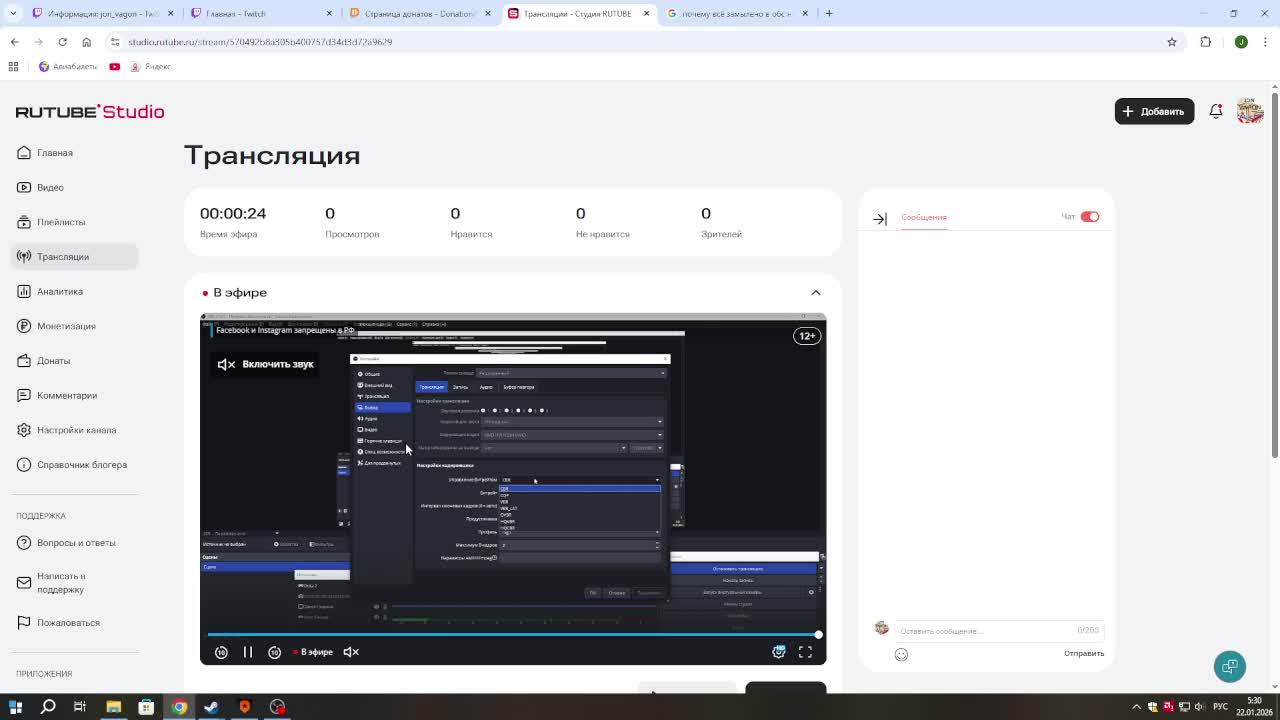Open the Яндекс bookmark

[x=150, y=67]
